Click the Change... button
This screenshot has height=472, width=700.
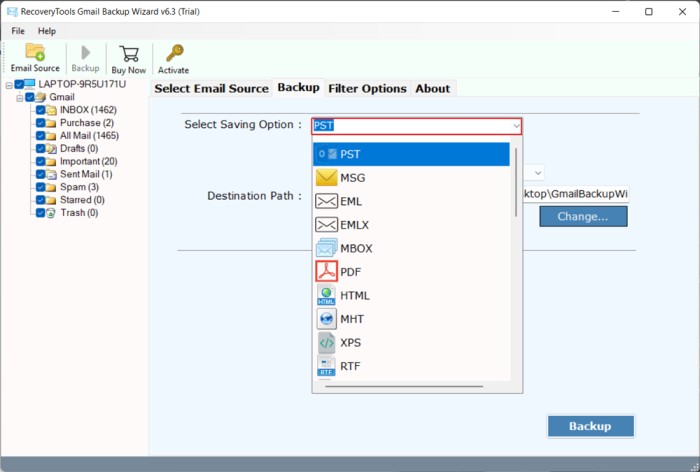pos(583,216)
